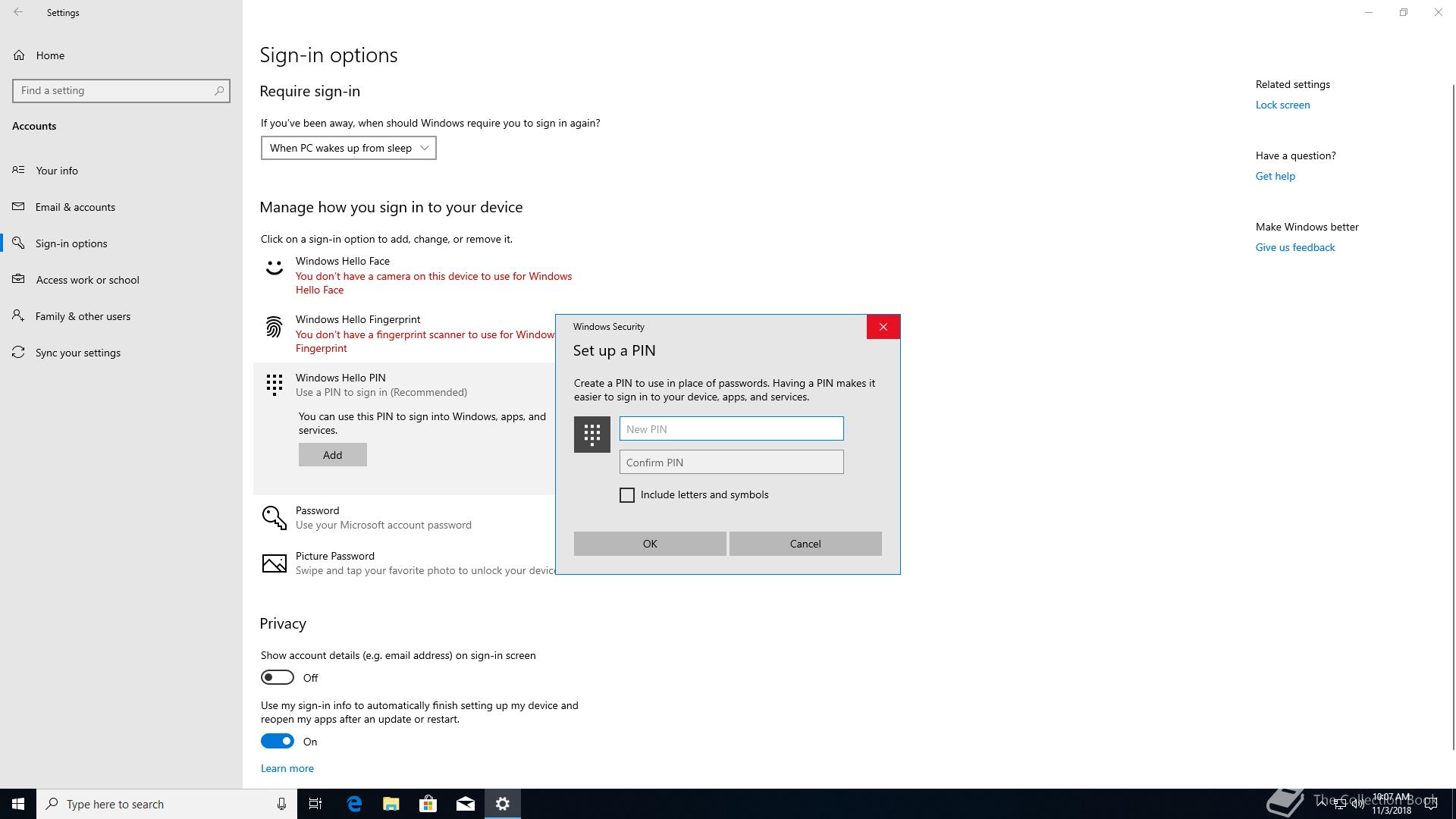1456x819 pixels.
Task: Click the keypad icon in the PIN dialog
Action: (592, 435)
